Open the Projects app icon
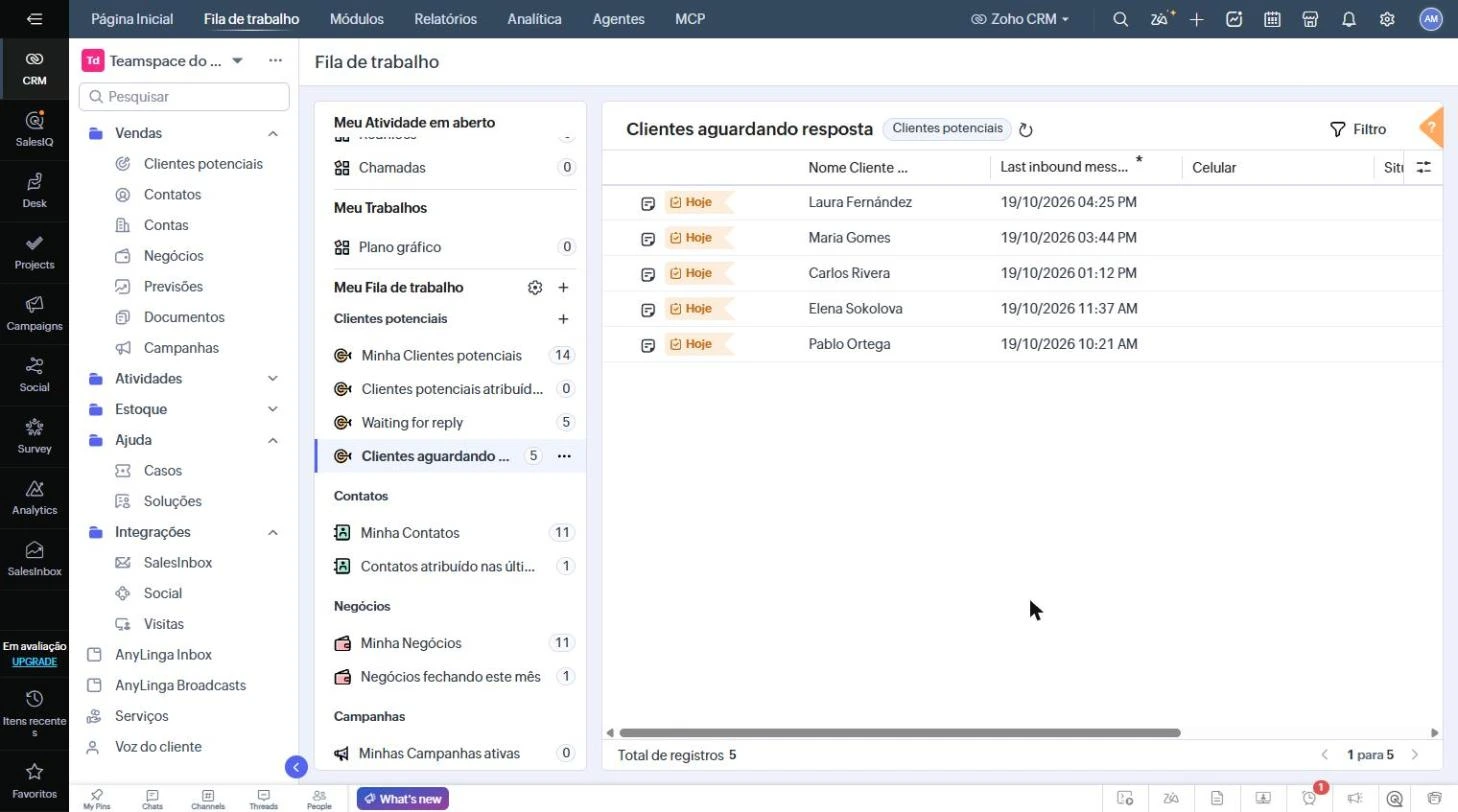The height and width of the screenshot is (812, 1458). tap(34, 252)
